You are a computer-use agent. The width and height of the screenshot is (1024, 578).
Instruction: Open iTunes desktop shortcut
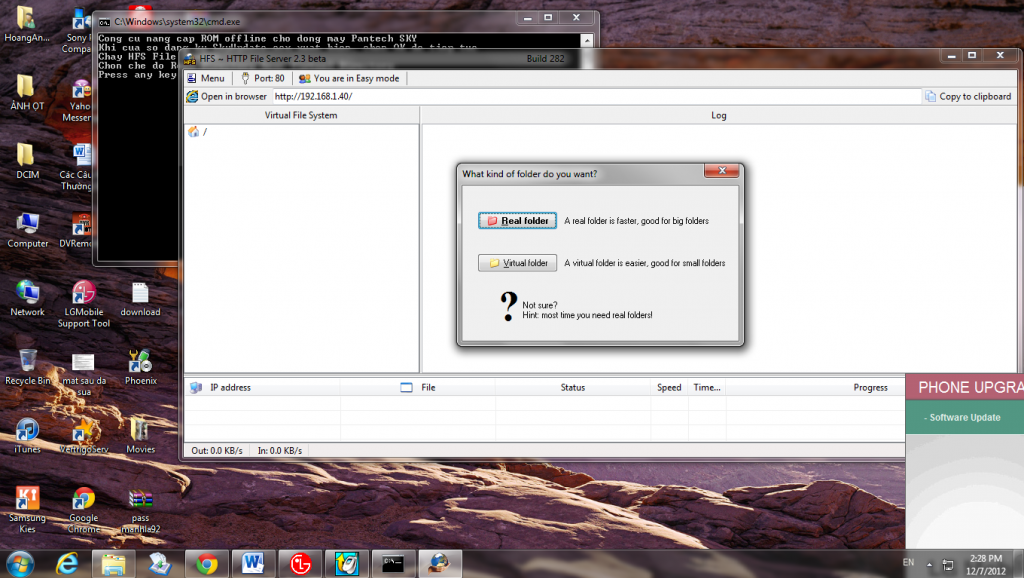(27, 433)
